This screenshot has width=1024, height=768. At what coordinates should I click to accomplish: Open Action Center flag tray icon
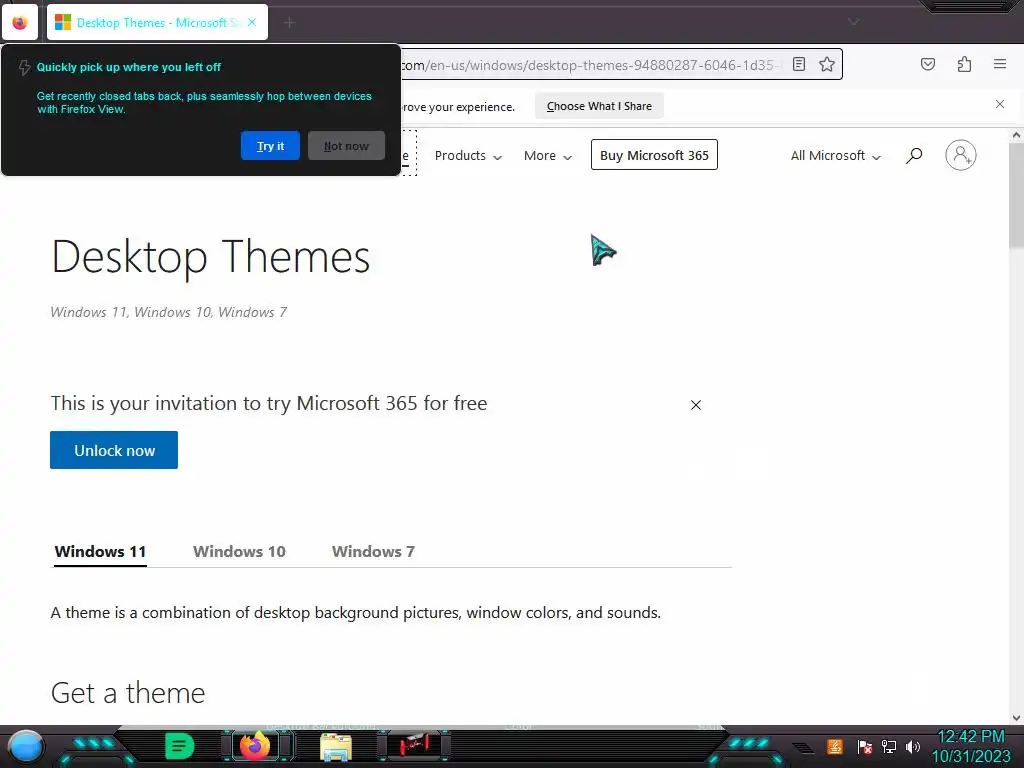click(x=864, y=746)
